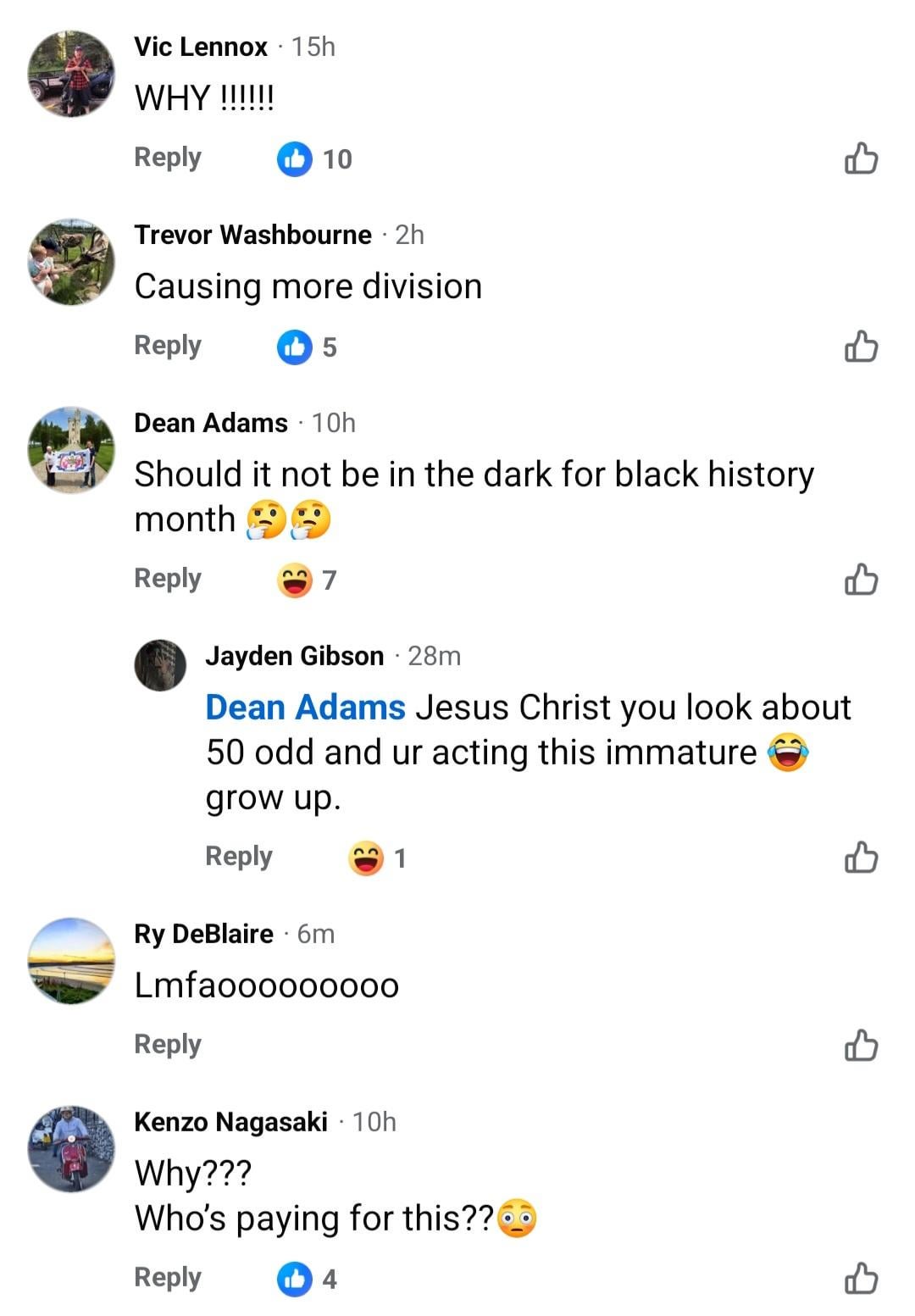Like Kenzo Nagasaki's comment with thumbs-up outline
This screenshot has width=915, height=1316.
click(x=861, y=1279)
